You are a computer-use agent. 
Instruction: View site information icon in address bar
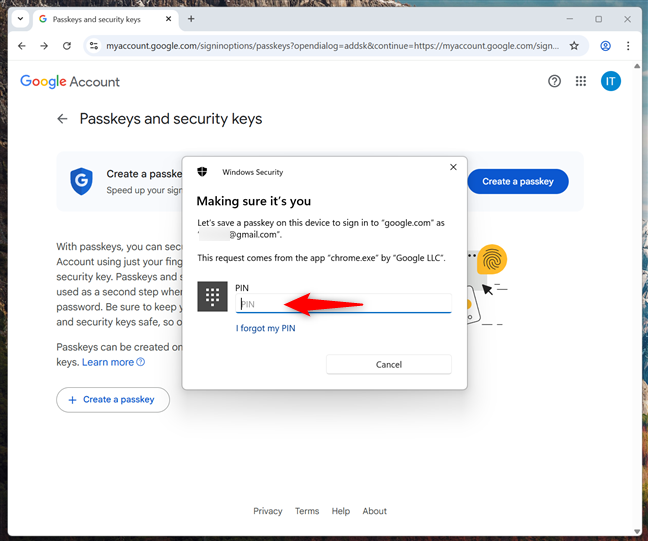(94, 46)
